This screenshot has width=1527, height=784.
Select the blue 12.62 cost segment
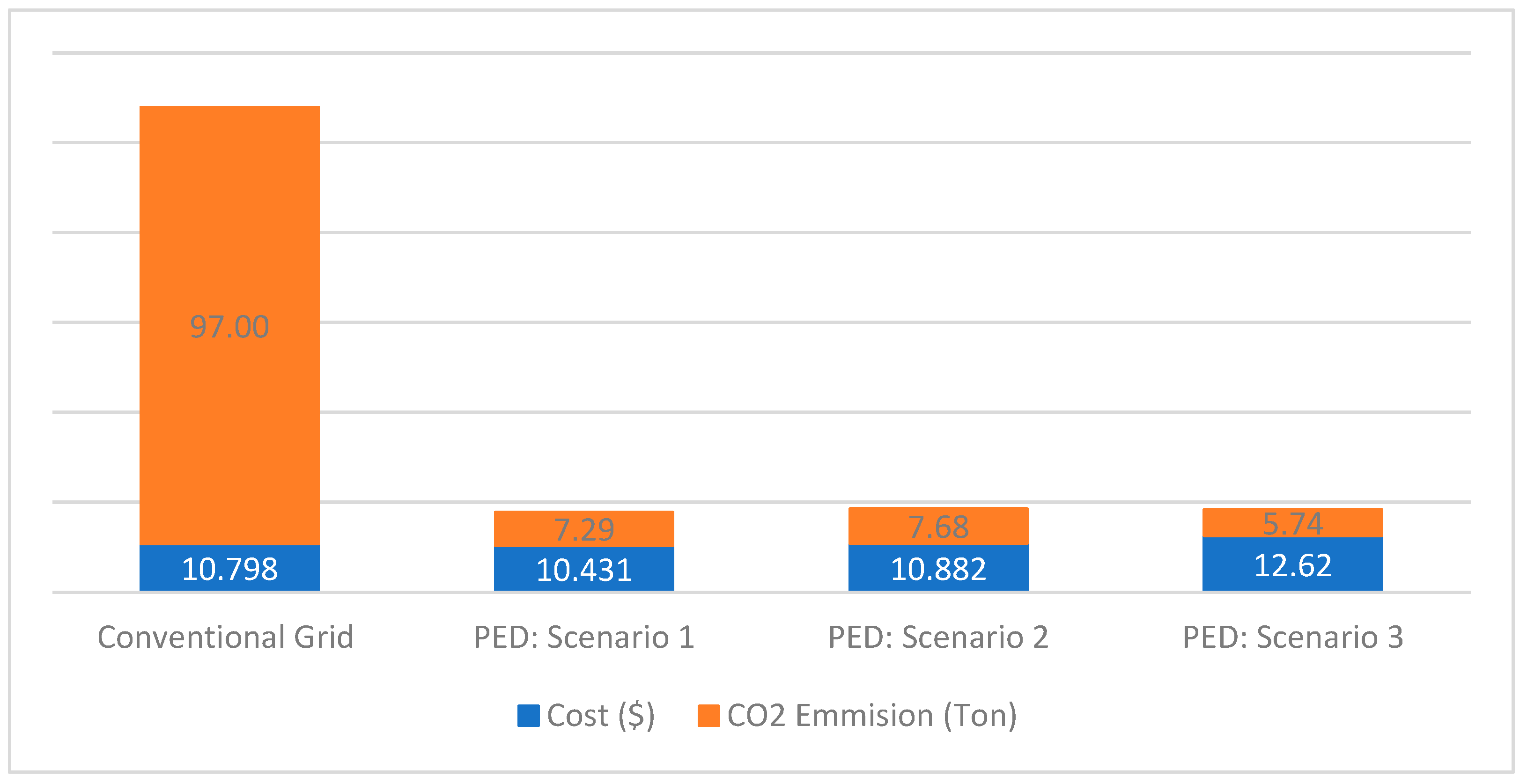(1292, 565)
